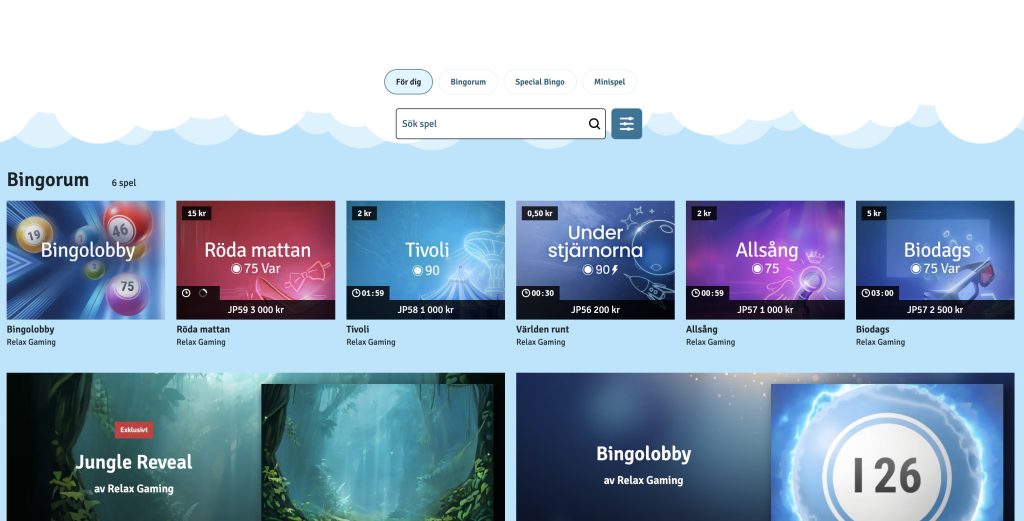Go to the Minispel tab
This screenshot has height=521, width=1024.
coord(609,82)
